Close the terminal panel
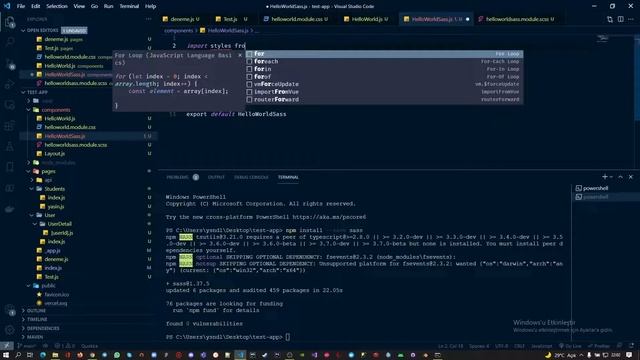 pyautogui.click(x=631, y=177)
